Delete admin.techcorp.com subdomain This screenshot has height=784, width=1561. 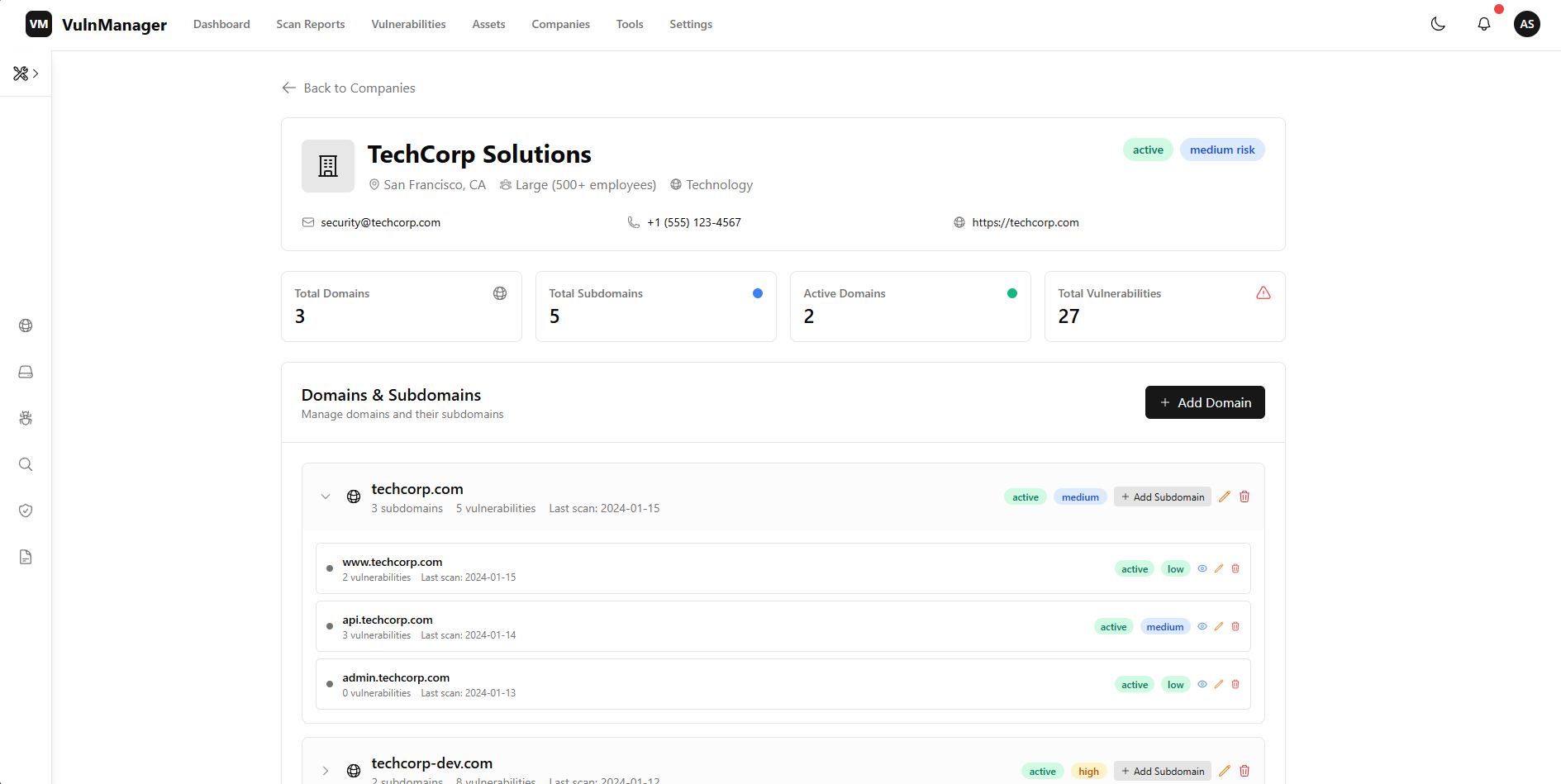tap(1235, 684)
